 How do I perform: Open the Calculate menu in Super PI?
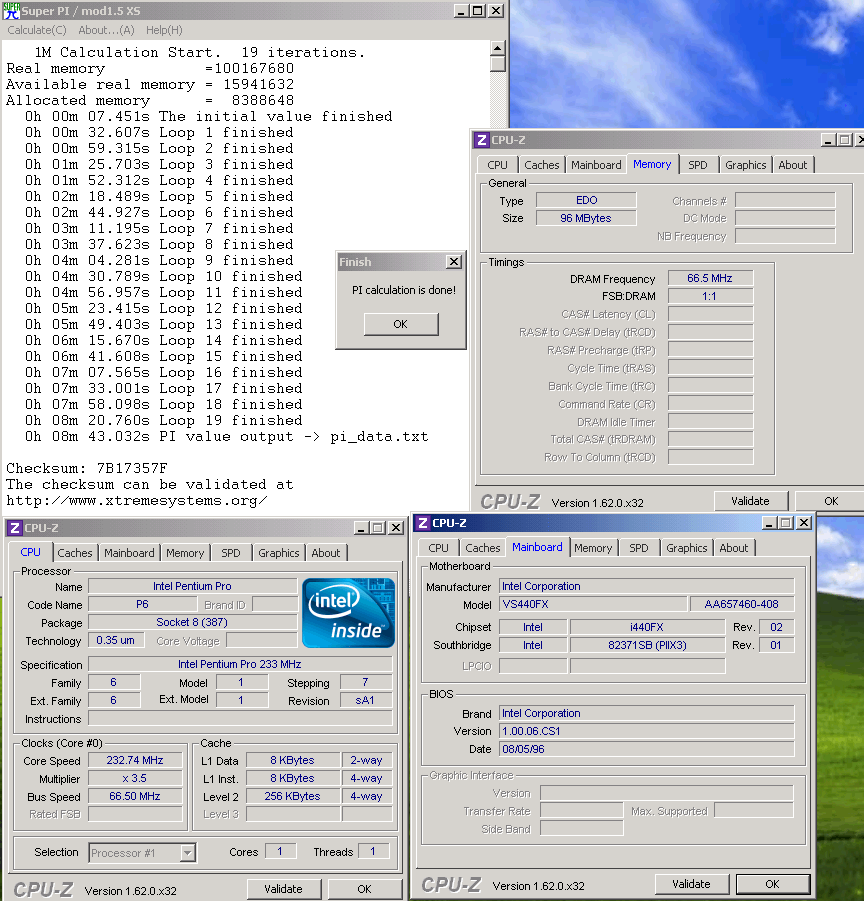[x=37, y=30]
